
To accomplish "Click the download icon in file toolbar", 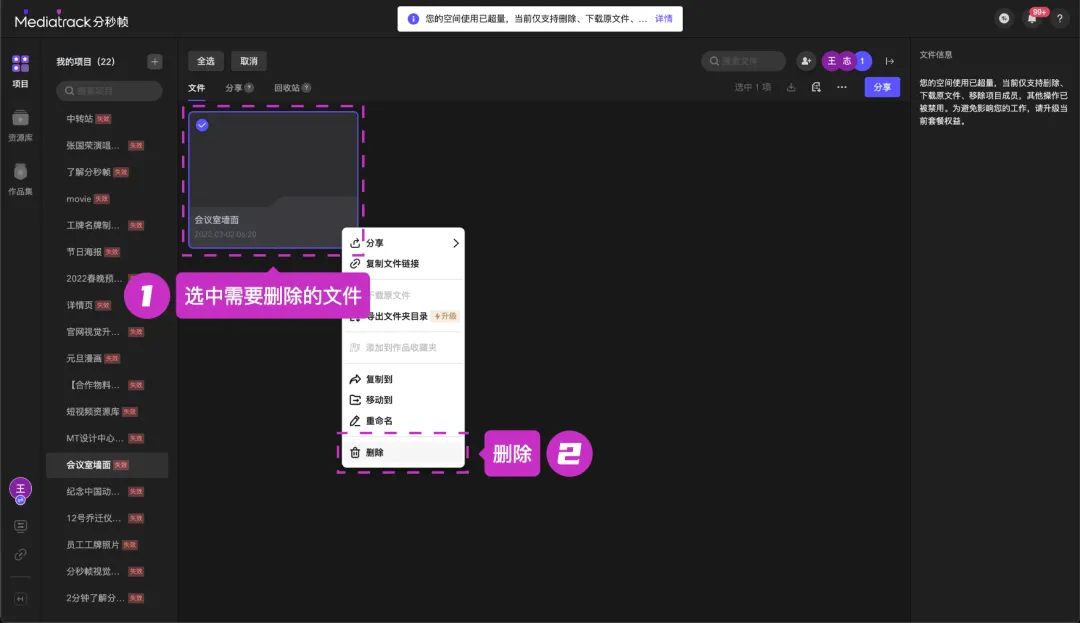I will click(x=791, y=88).
